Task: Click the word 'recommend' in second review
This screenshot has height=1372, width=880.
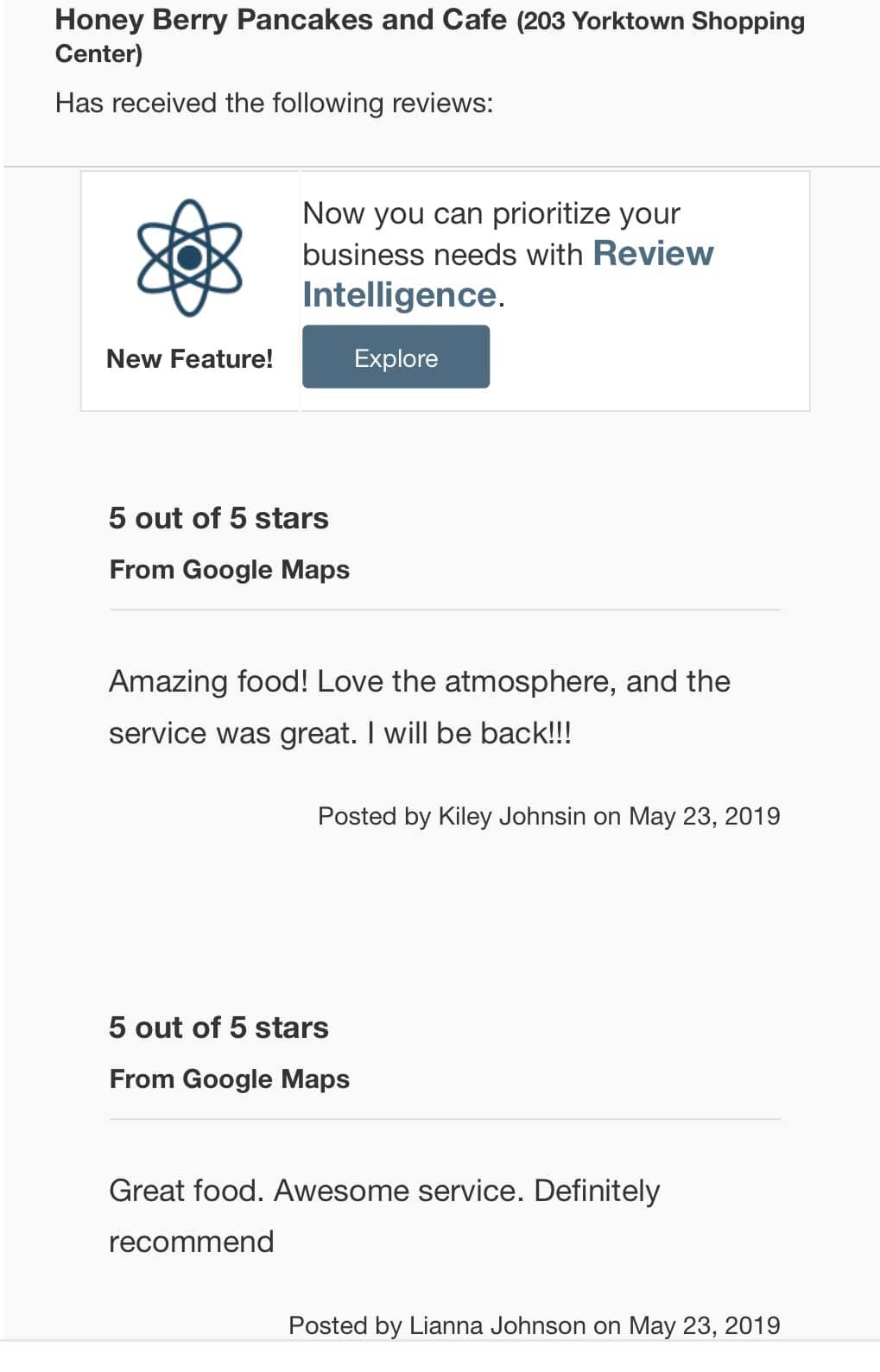Action: [192, 1242]
